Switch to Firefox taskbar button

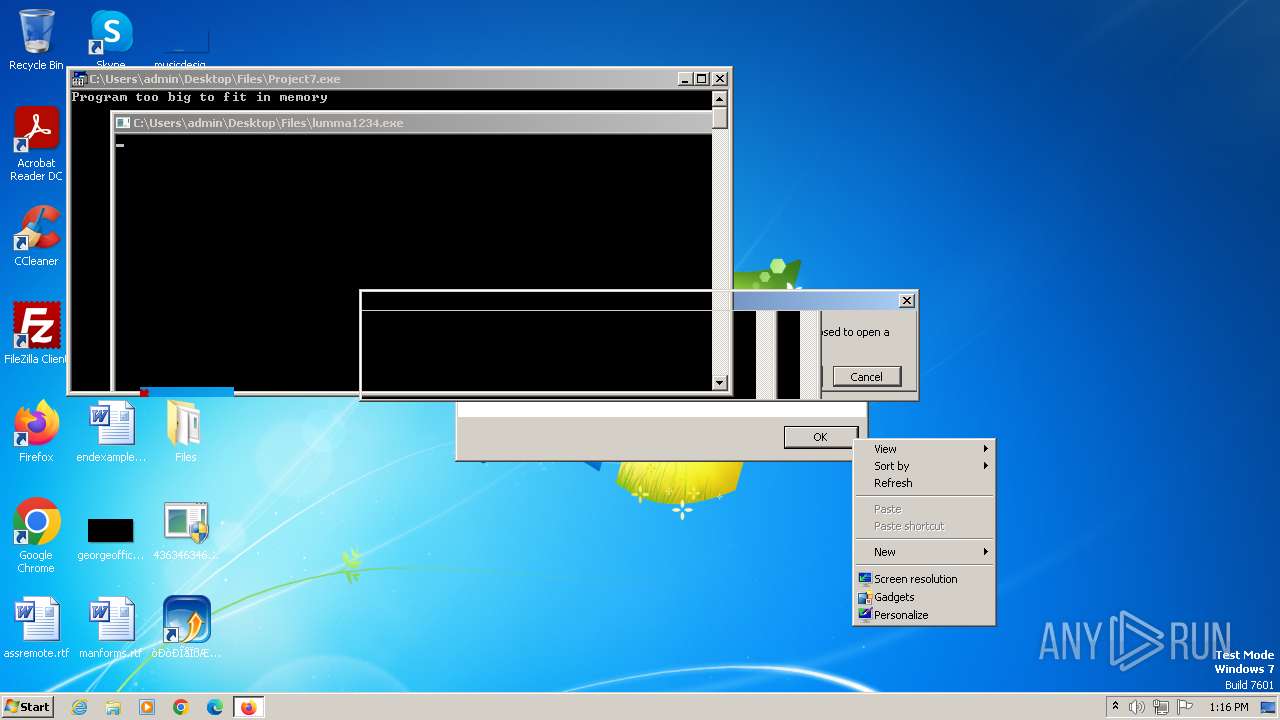pos(248,707)
